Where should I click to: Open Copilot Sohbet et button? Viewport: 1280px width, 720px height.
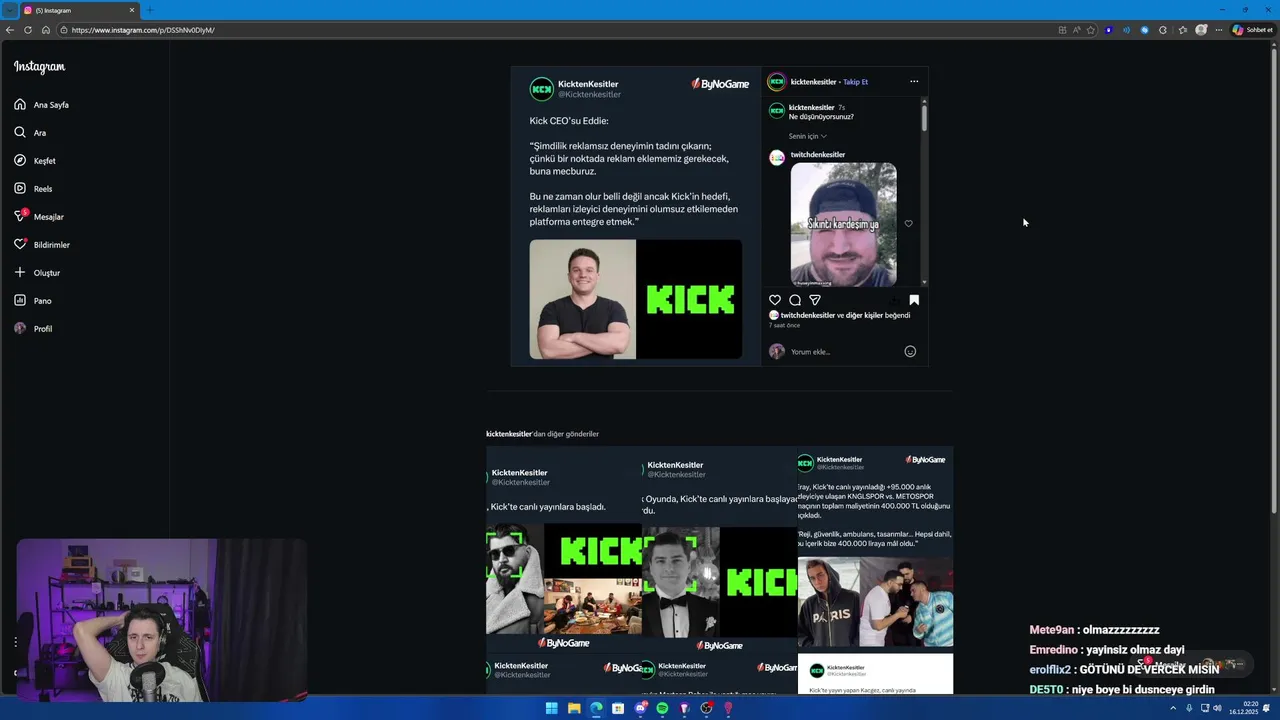(x=1252, y=30)
